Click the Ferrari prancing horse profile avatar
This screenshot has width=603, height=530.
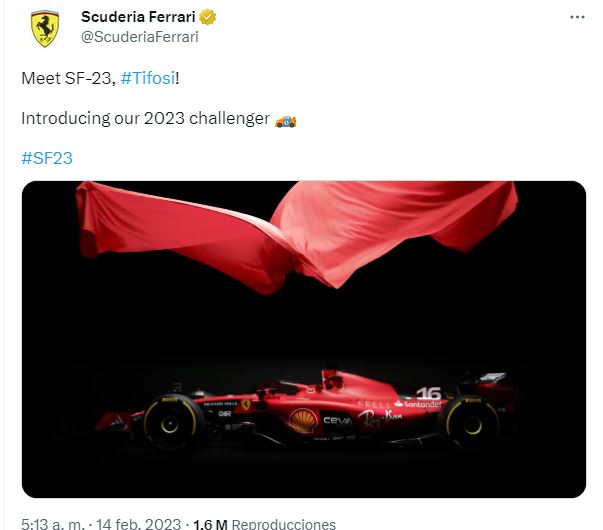pos(44,28)
